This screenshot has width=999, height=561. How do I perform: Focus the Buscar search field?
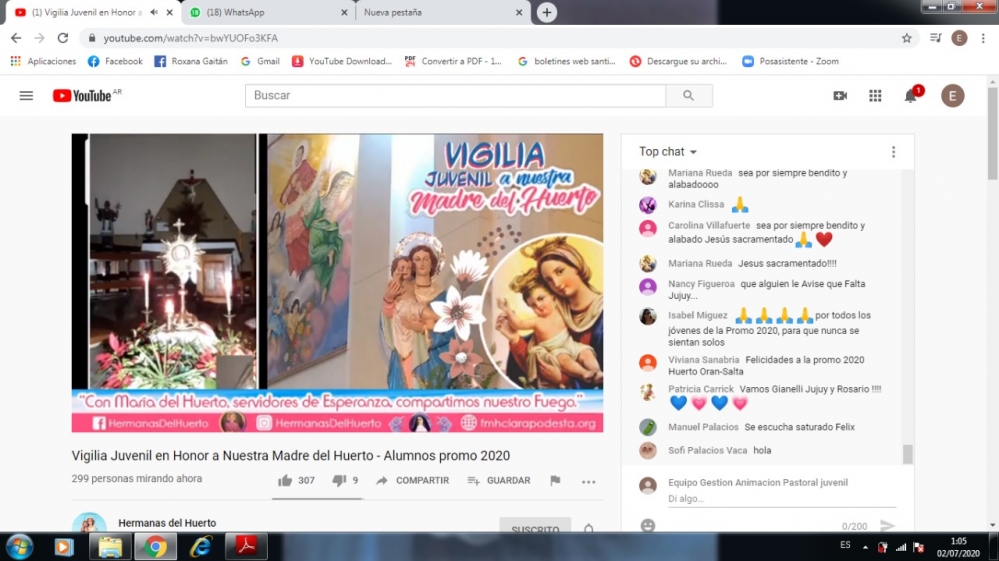[x=456, y=96]
